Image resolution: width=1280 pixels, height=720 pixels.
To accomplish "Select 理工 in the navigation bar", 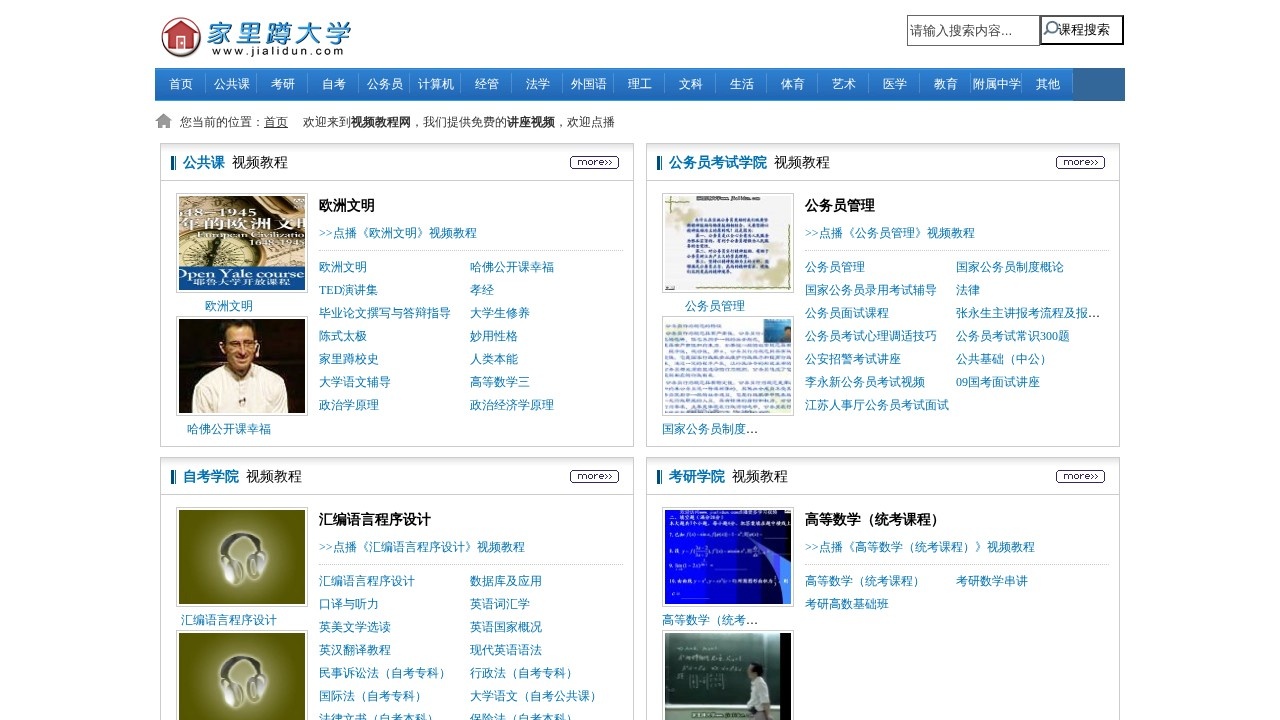I will point(640,84).
